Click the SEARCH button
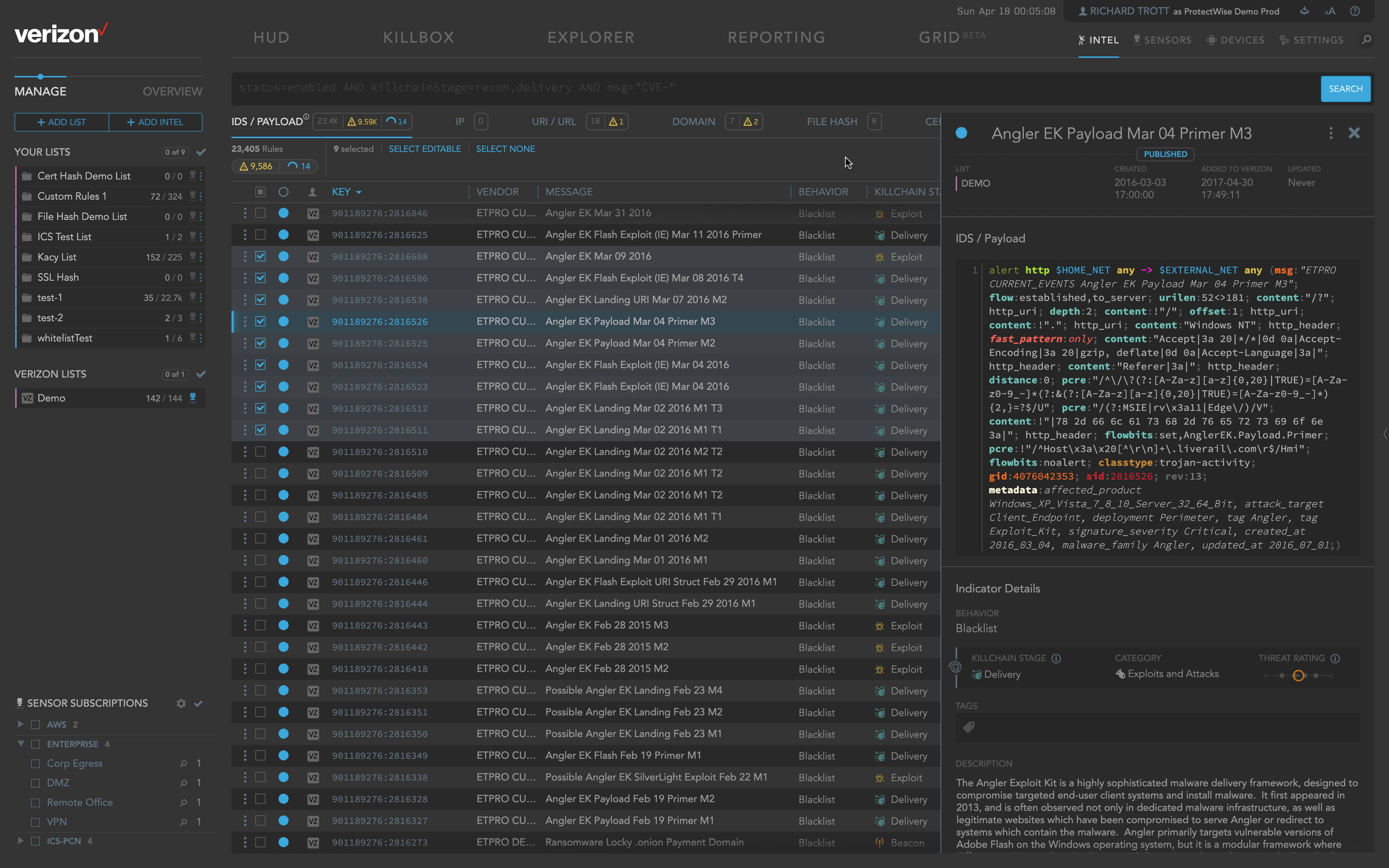1389x868 pixels. tap(1345, 89)
